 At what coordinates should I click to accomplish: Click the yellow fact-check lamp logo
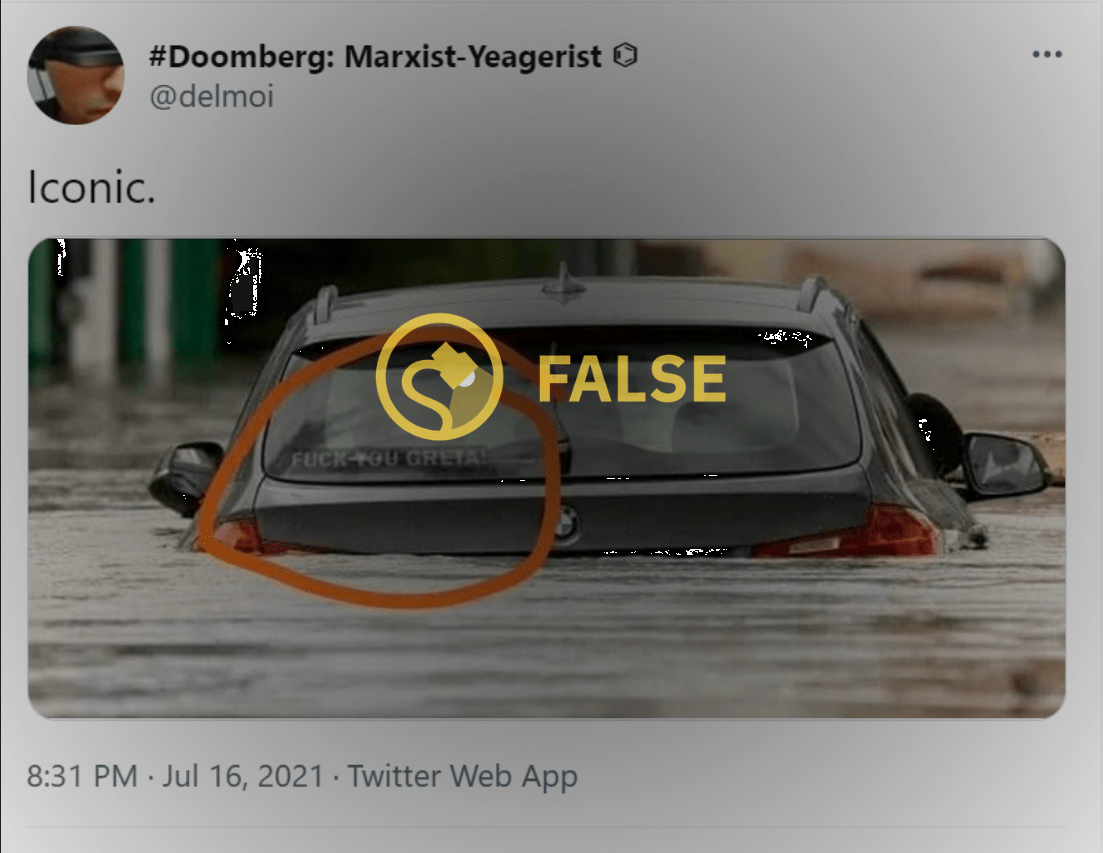point(440,376)
